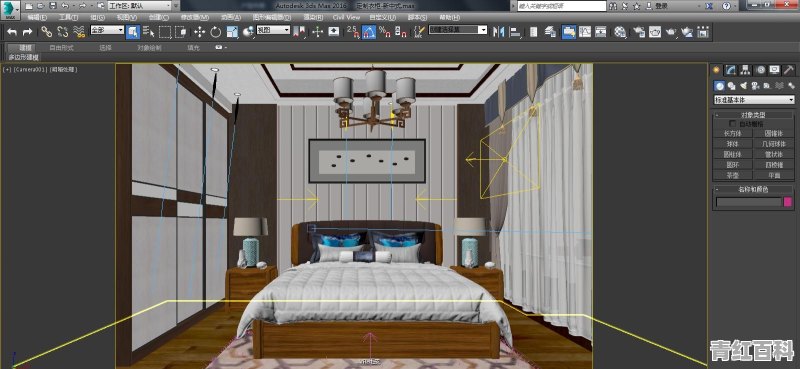Click the Align tool icon
This screenshot has width=800, height=369.
point(515,32)
